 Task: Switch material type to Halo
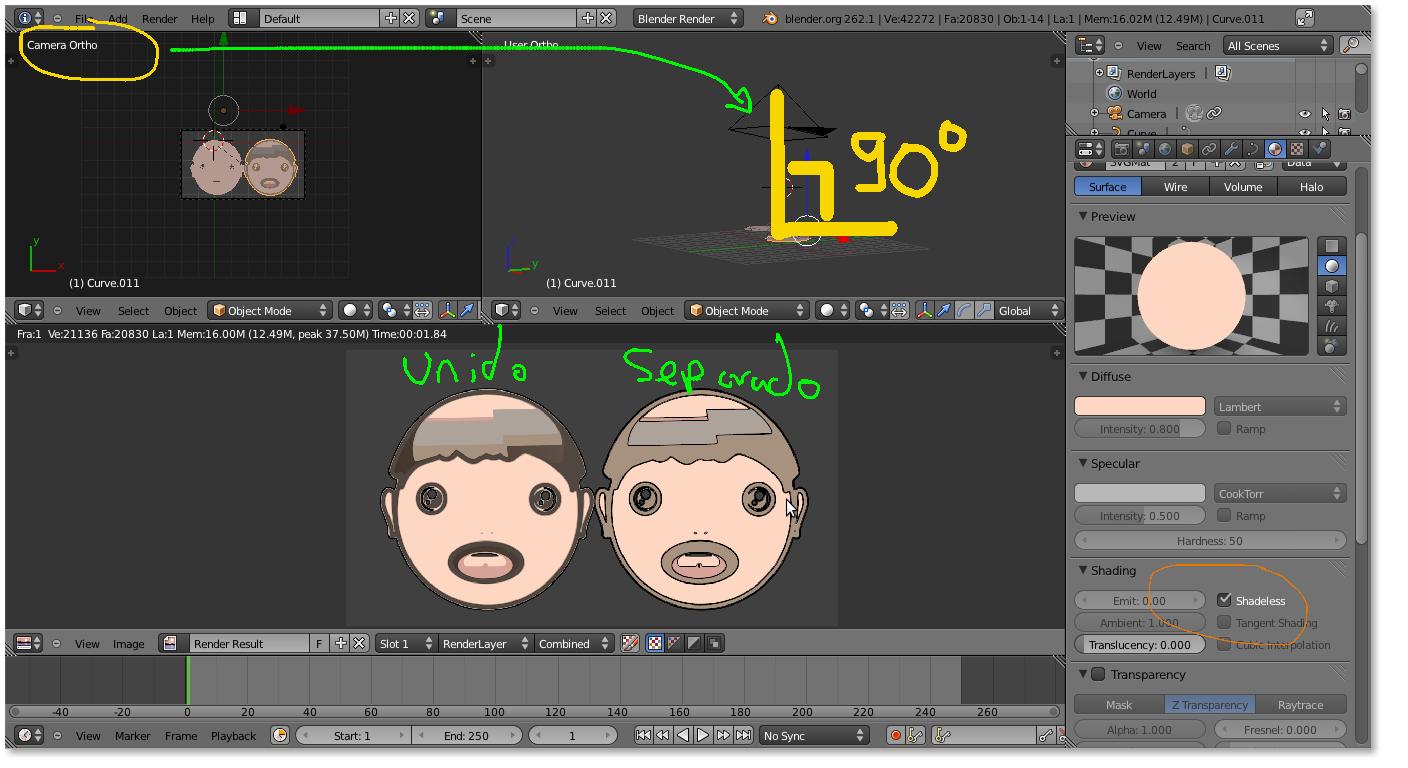point(1312,187)
